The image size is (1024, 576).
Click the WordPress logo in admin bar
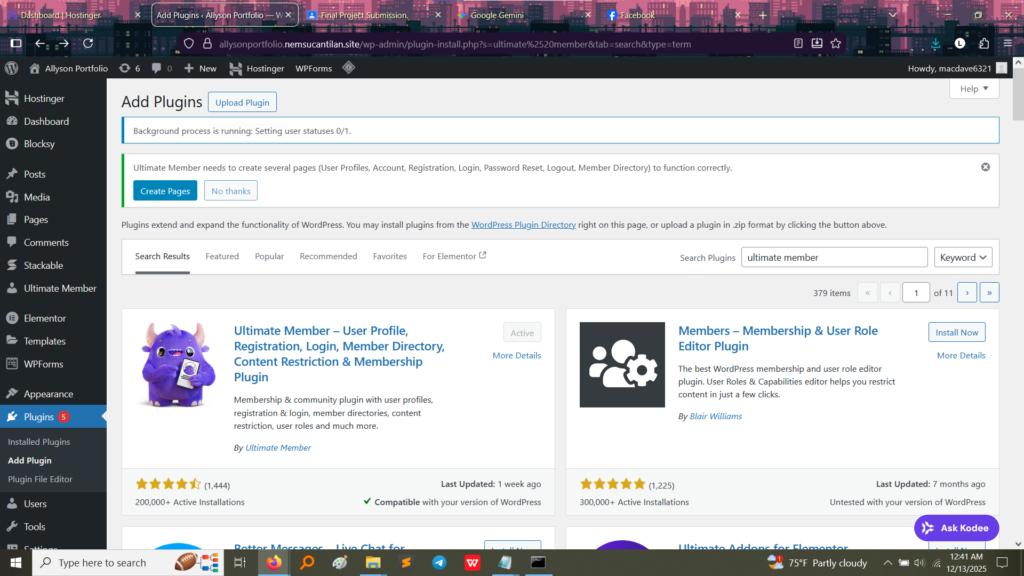(x=12, y=68)
